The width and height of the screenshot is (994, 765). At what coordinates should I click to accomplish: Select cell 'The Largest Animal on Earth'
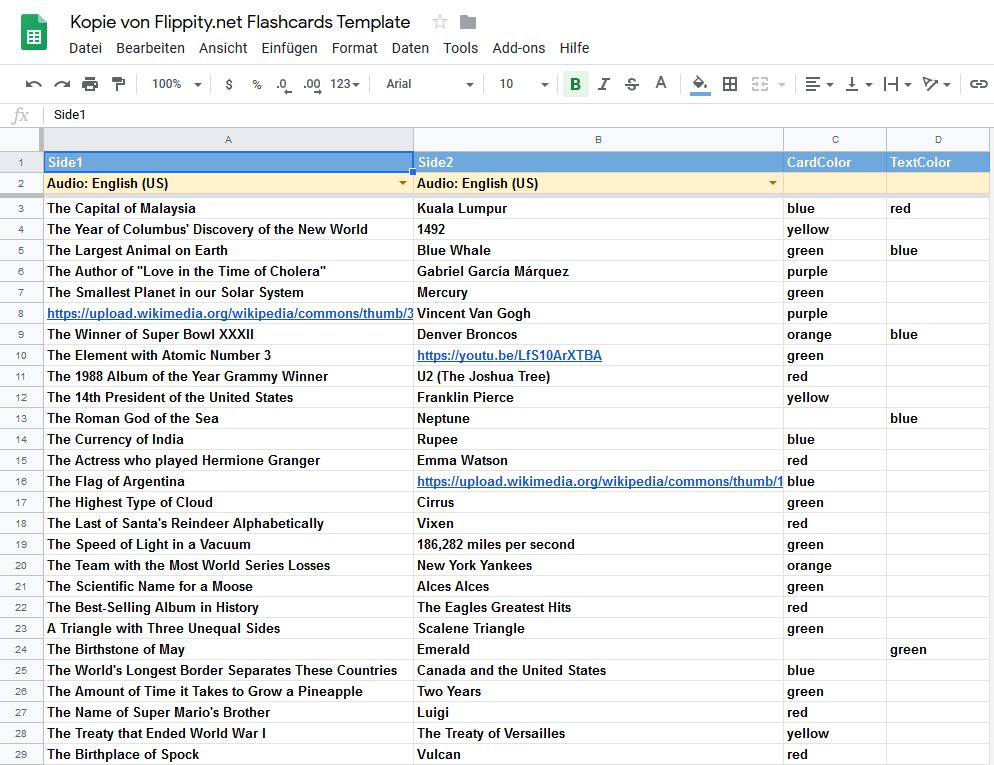(x=228, y=250)
